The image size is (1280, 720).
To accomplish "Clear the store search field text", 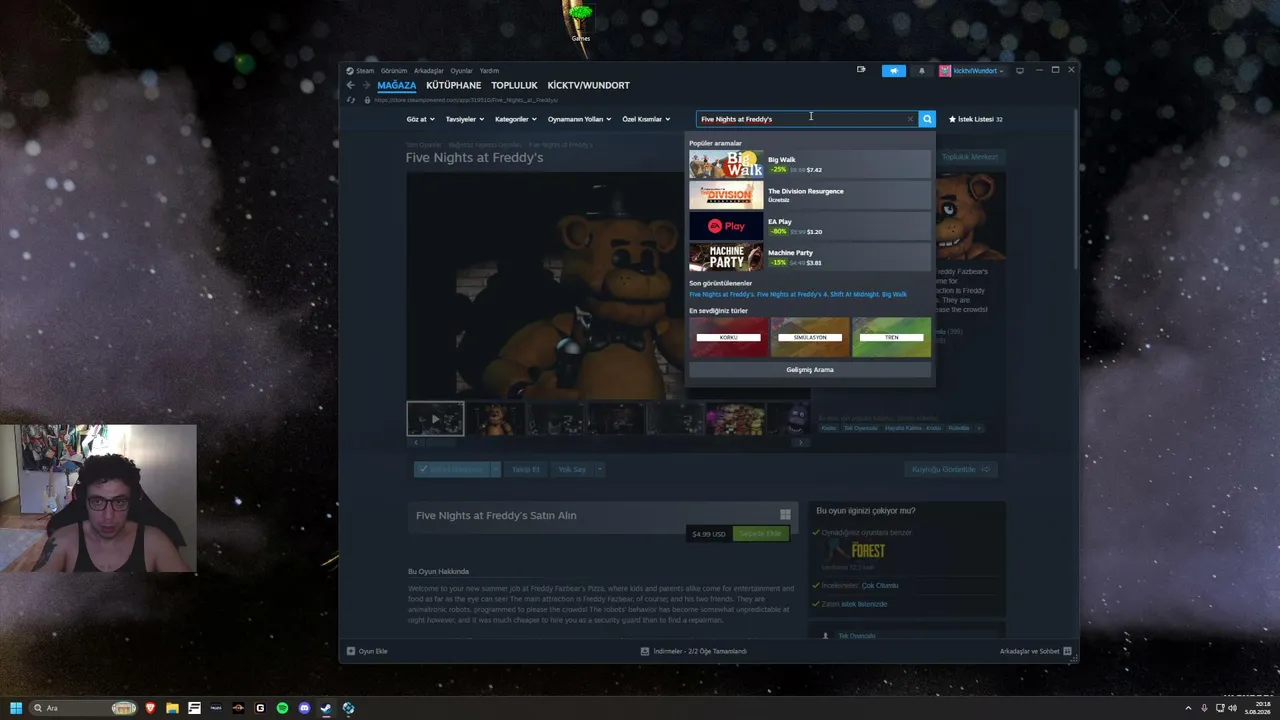I will (x=910, y=119).
